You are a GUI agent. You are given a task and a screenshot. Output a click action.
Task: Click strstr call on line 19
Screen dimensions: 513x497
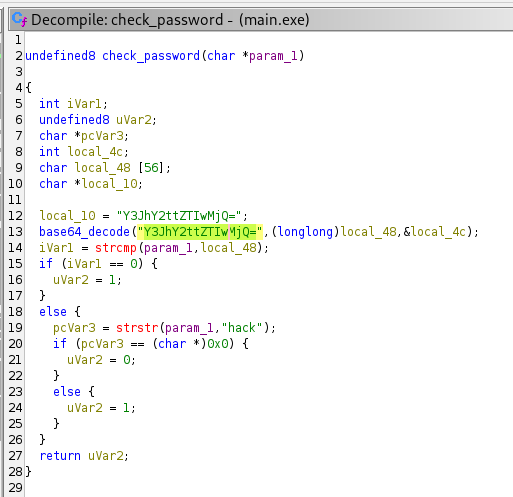click(x=137, y=328)
